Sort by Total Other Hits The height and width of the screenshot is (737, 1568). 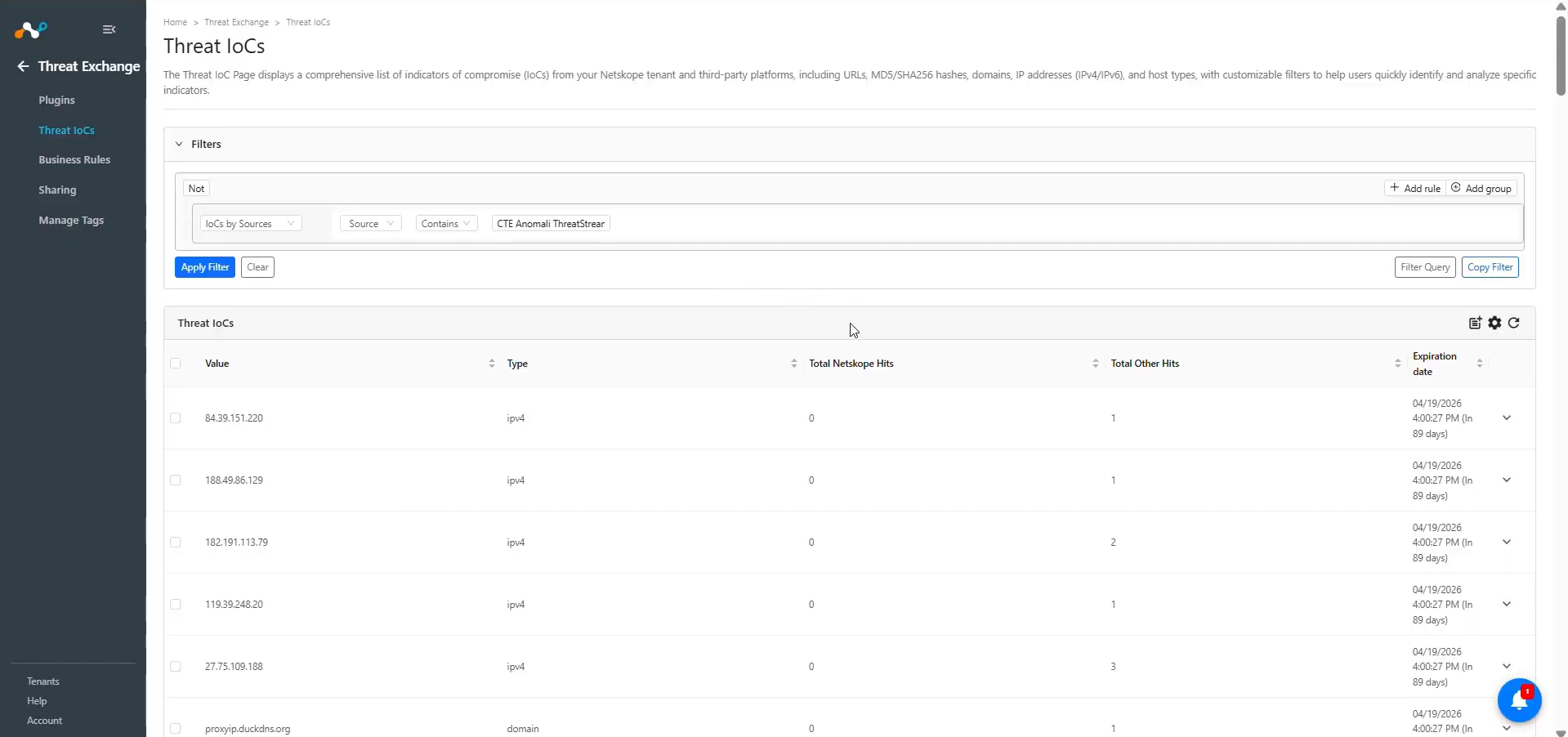1398,364
